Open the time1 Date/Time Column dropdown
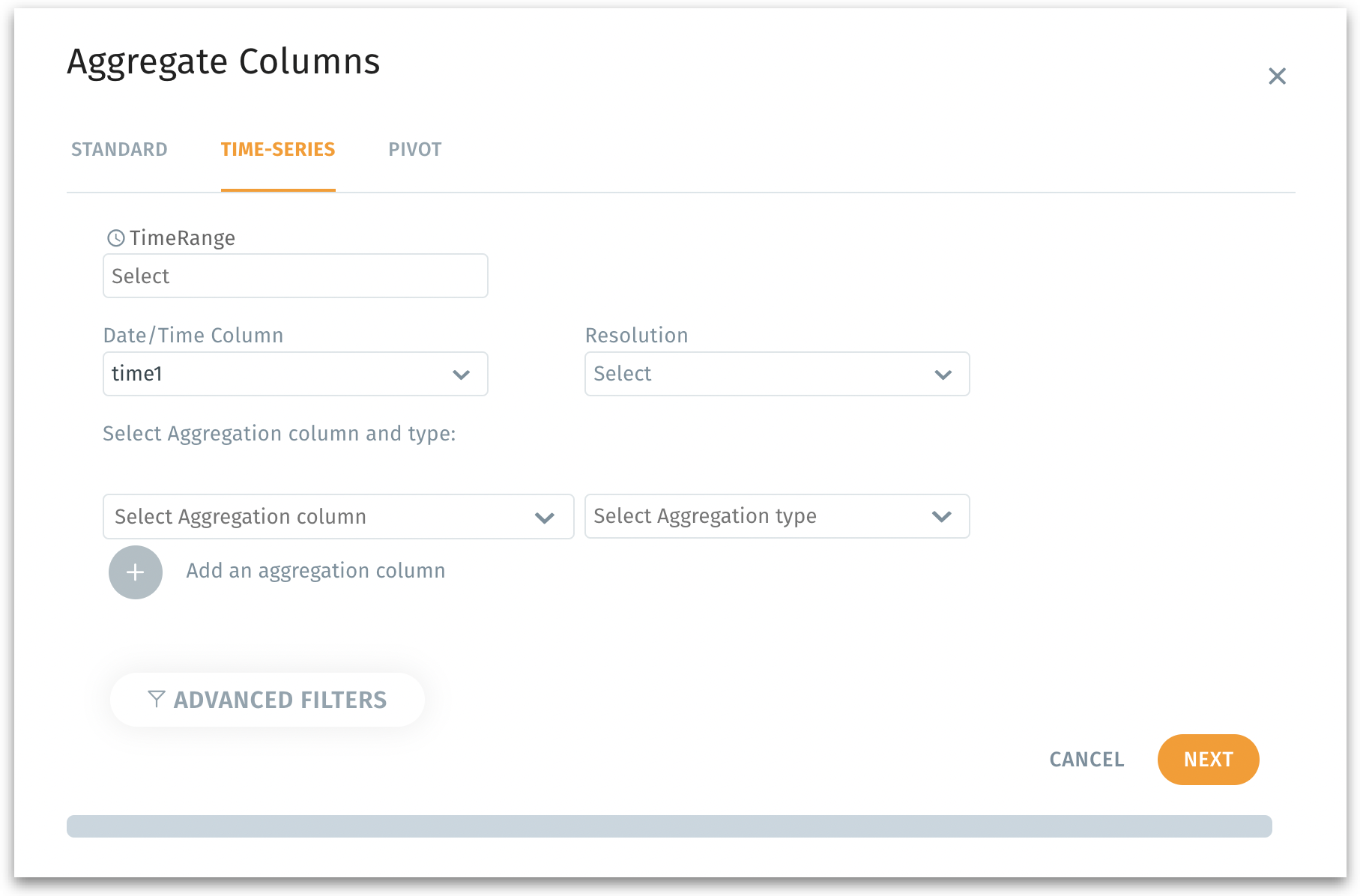The image size is (1360, 896). pyautogui.click(x=277, y=374)
